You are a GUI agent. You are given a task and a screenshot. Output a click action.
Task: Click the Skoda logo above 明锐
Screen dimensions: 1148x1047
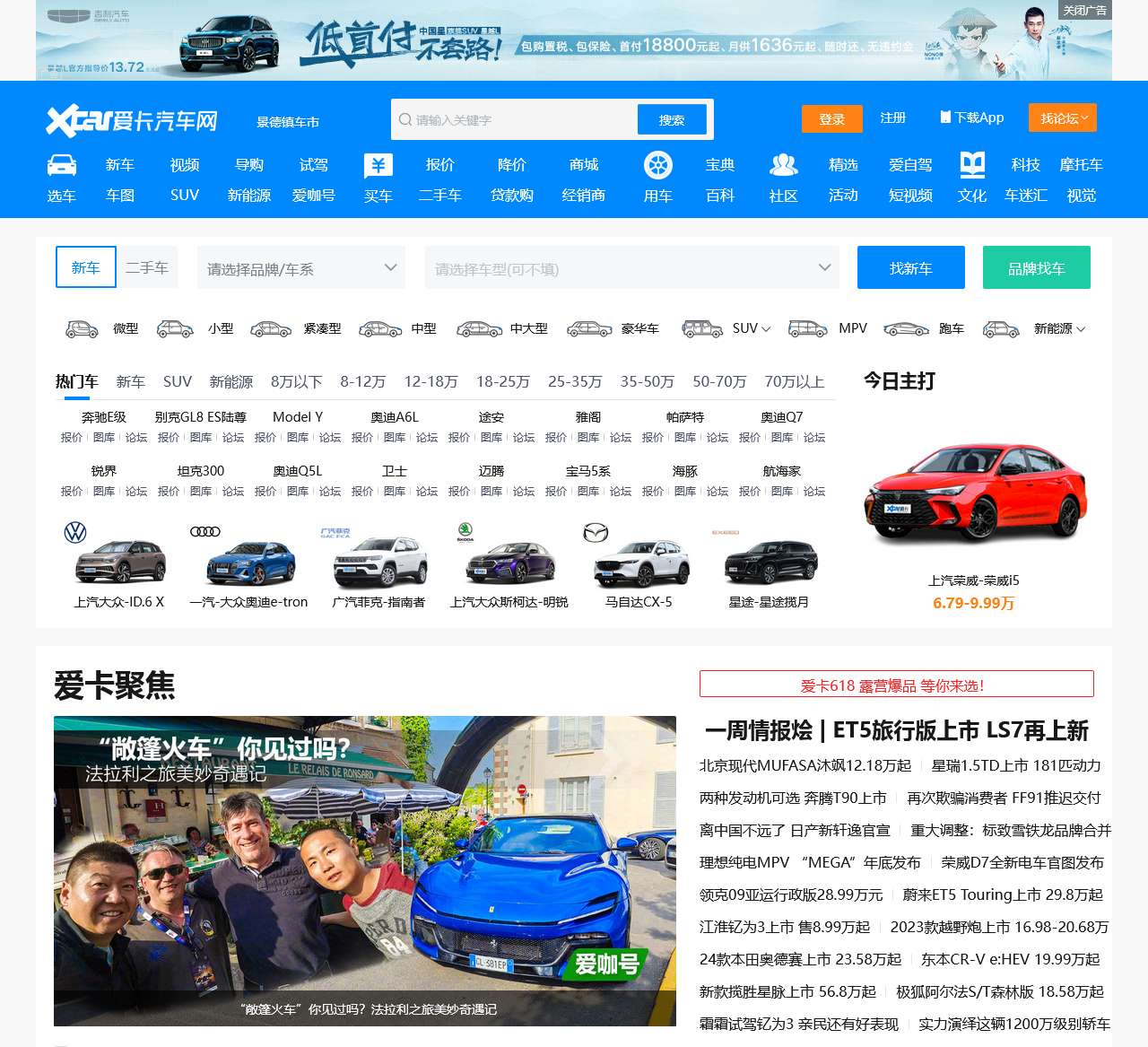pos(465,532)
